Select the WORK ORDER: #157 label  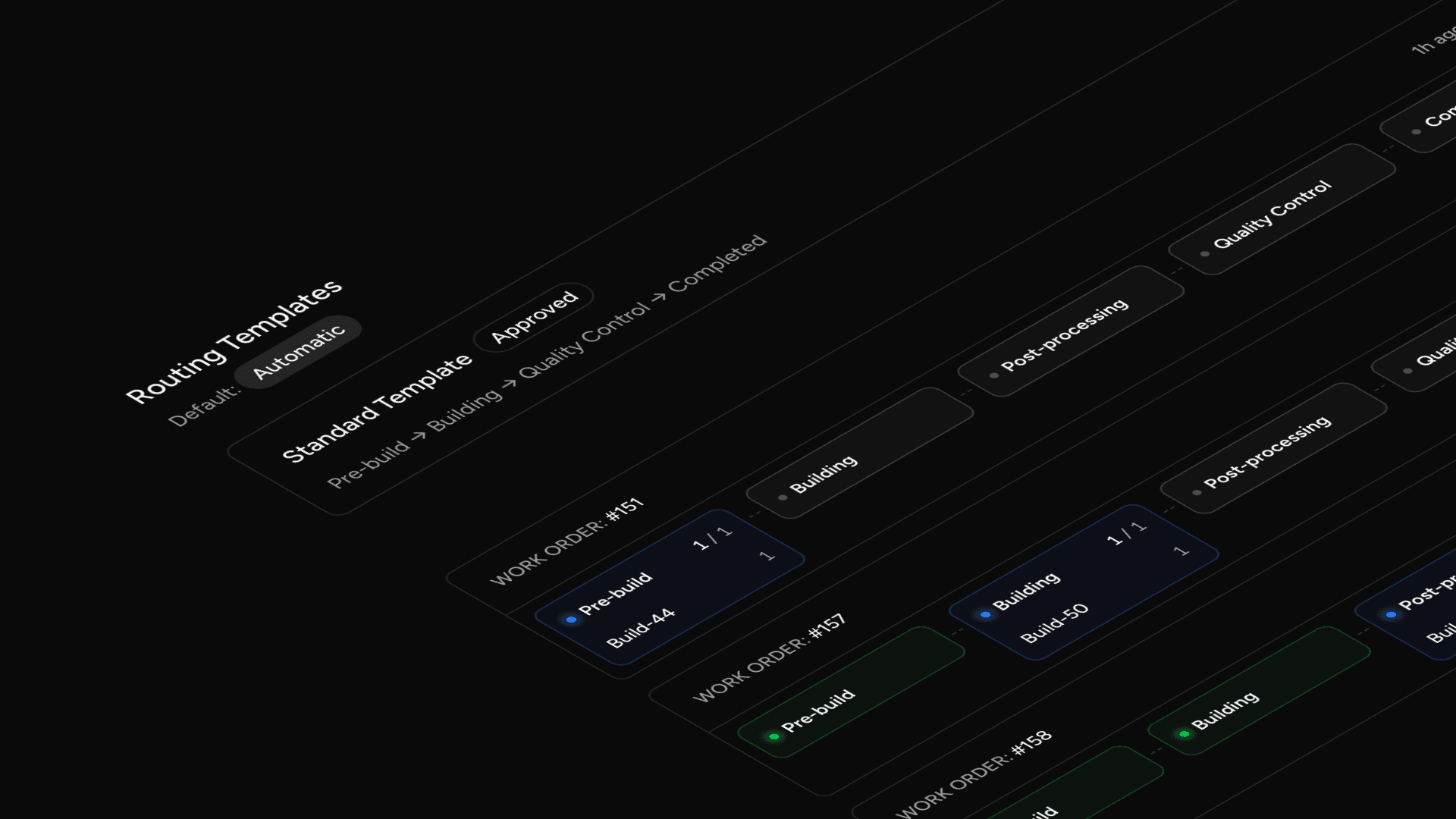coord(770,658)
